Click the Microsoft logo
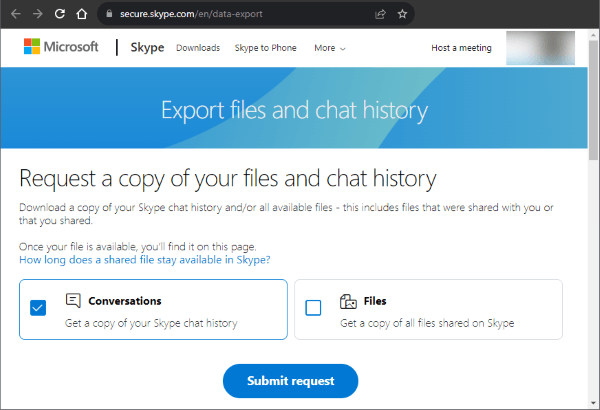Image resolution: width=600 pixels, height=410 pixels. (x=61, y=47)
